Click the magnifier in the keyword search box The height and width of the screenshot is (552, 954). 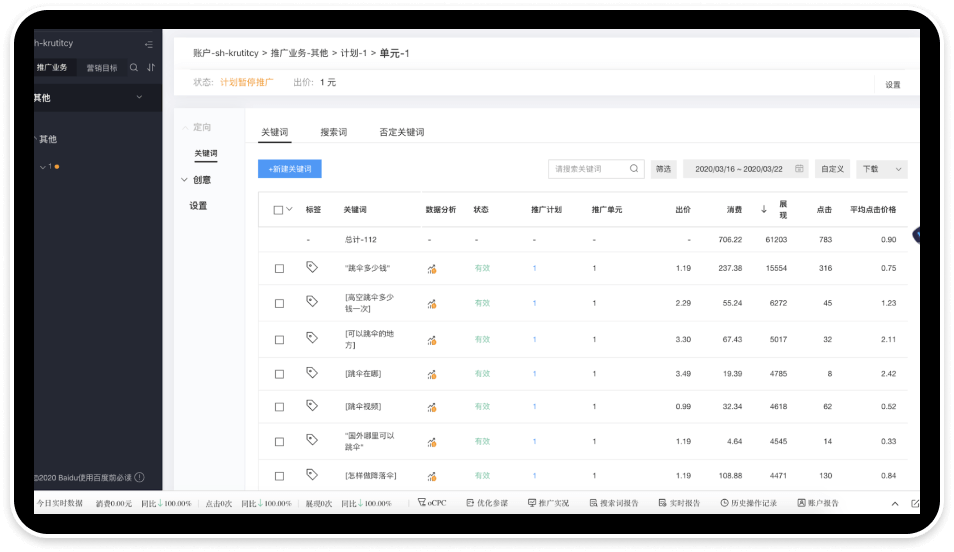[x=633, y=169]
